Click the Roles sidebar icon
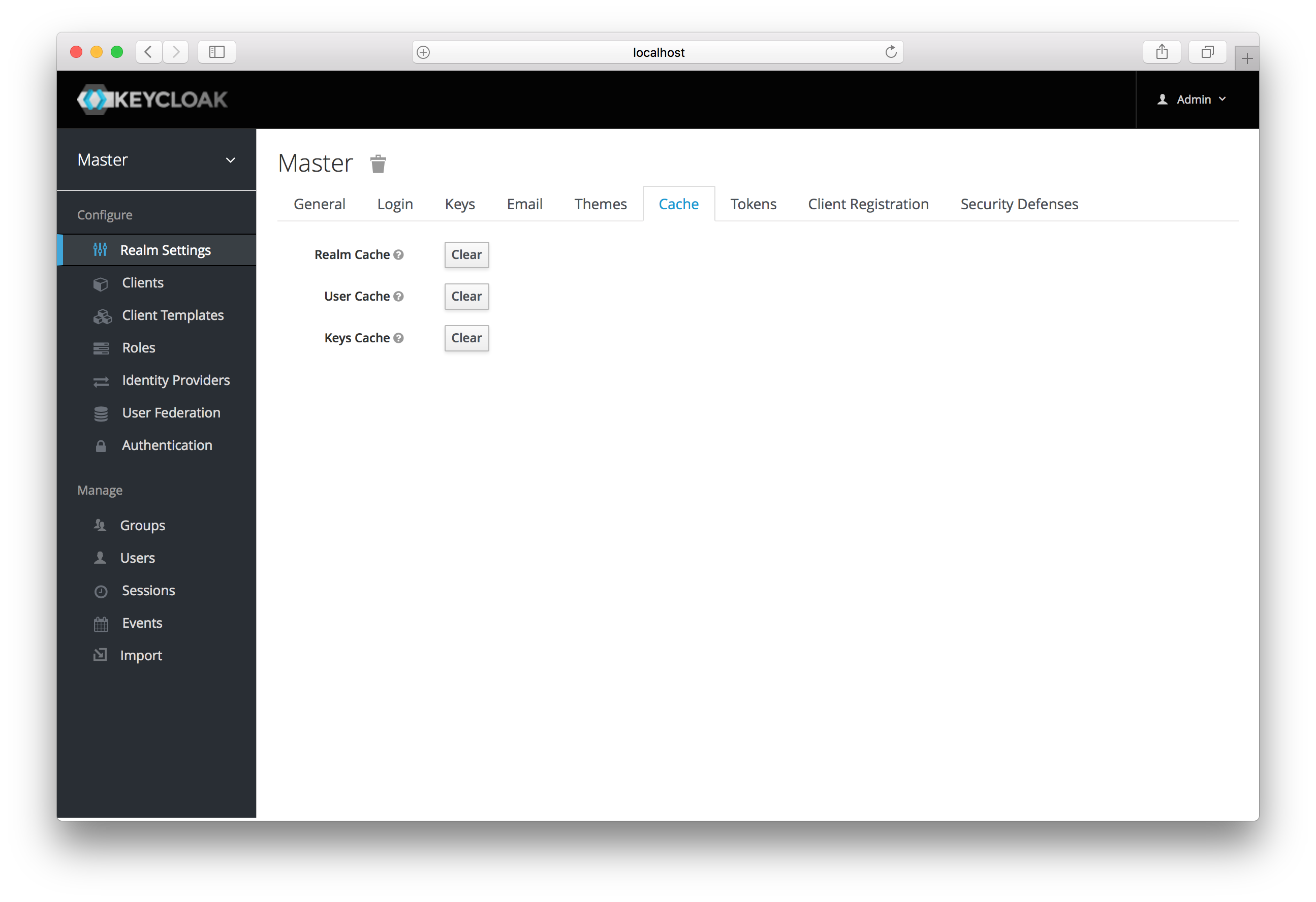 click(x=100, y=348)
